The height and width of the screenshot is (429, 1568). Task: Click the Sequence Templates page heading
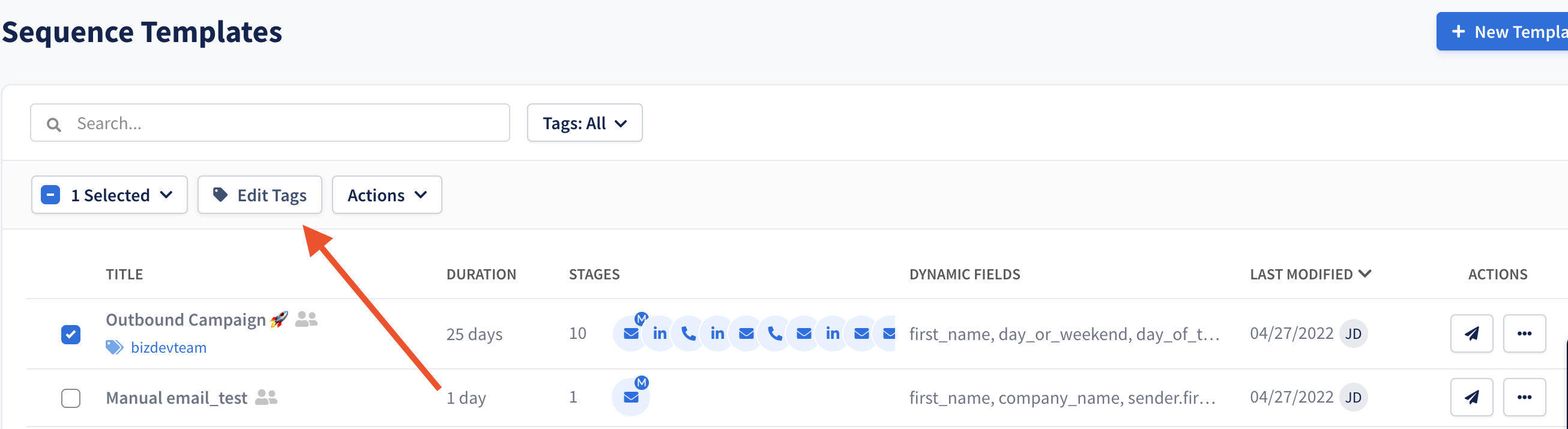pyautogui.click(x=142, y=32)
